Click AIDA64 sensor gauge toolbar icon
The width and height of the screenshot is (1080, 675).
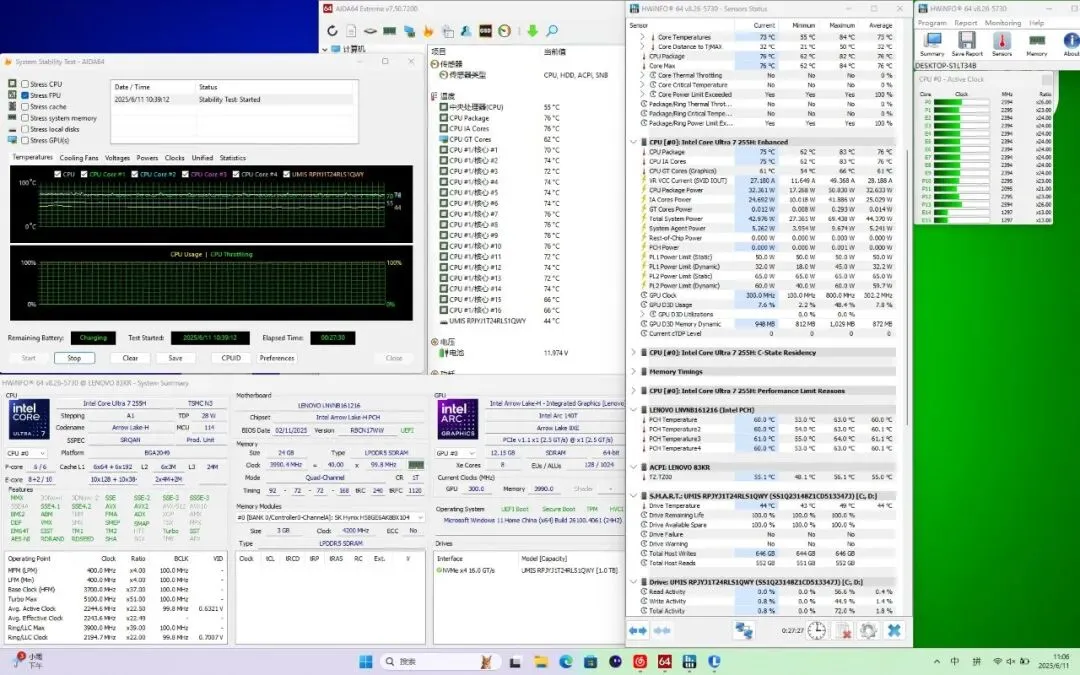505,31
